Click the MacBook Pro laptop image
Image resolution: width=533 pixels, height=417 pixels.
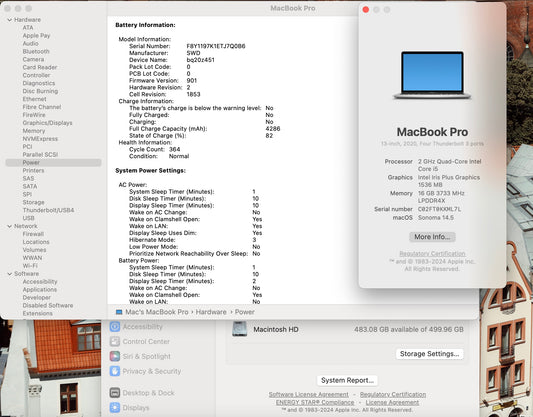pos(432,75)
